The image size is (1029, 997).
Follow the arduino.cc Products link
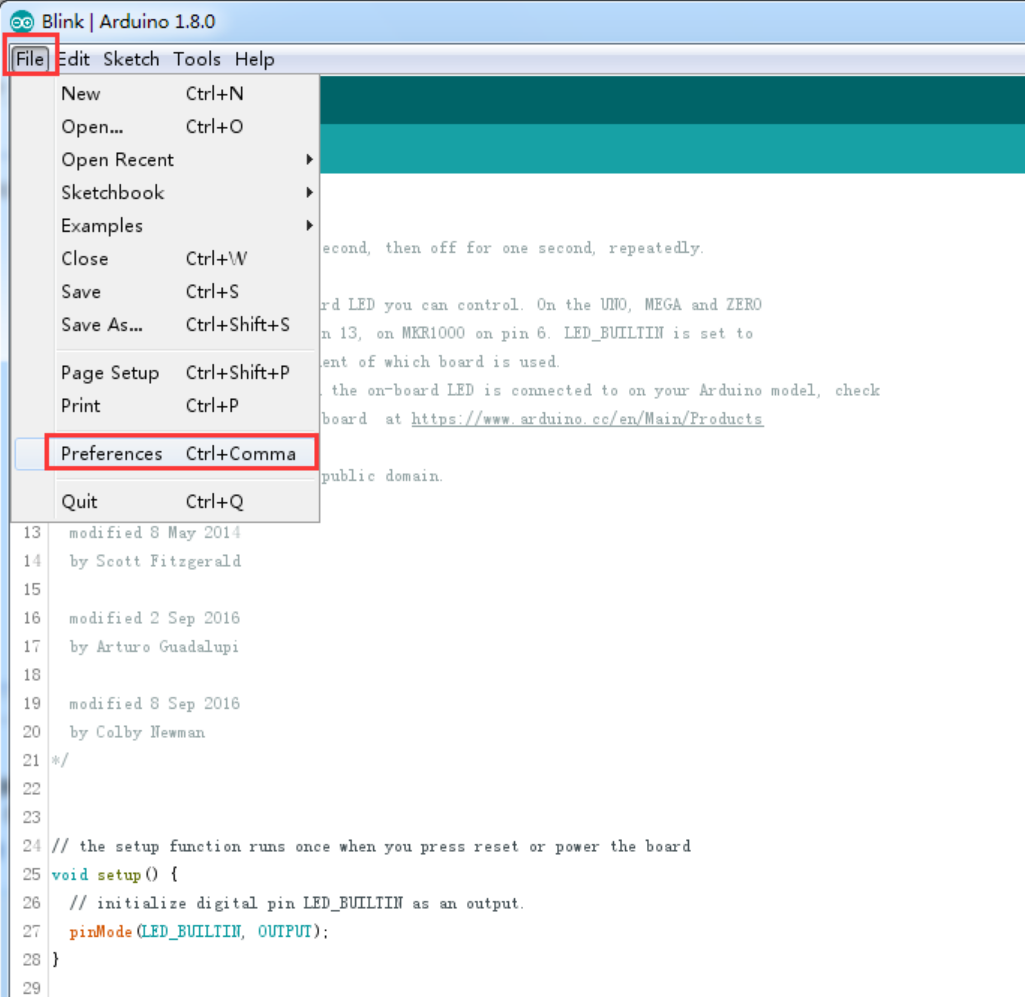587,419
